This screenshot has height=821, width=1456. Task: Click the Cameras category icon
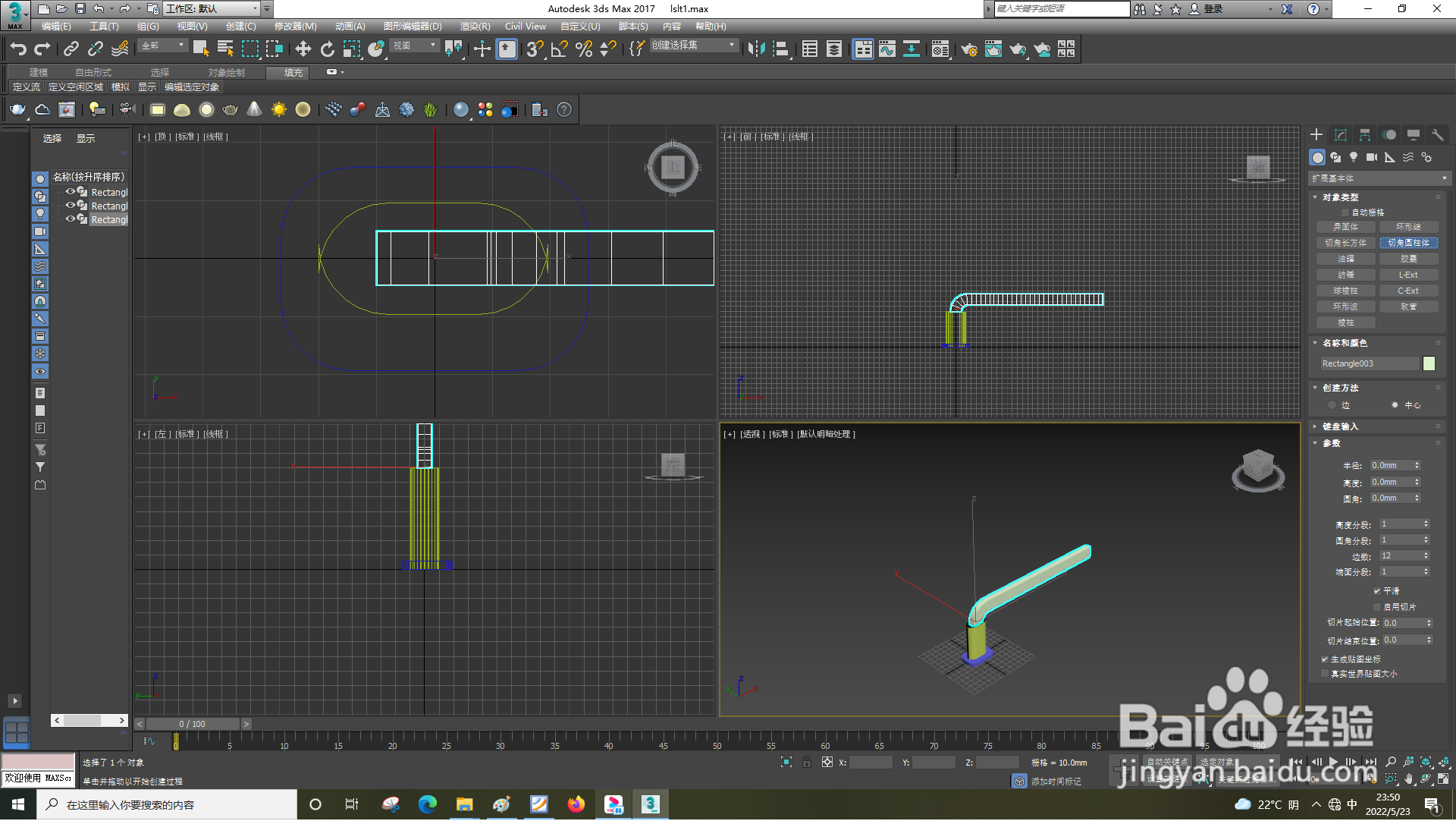(1372, 157)
